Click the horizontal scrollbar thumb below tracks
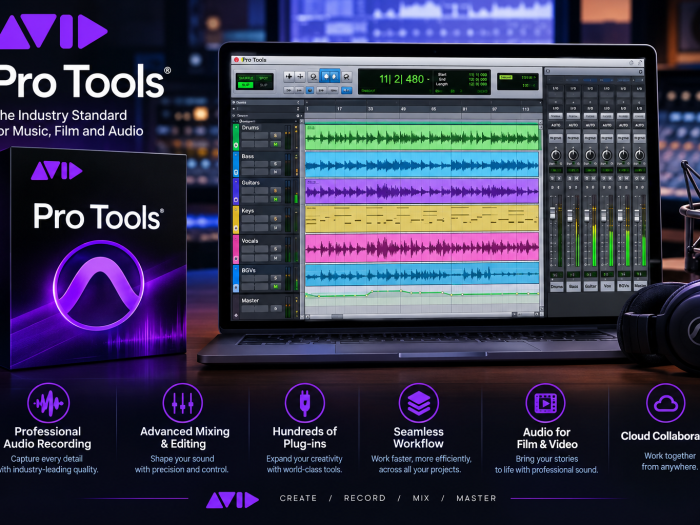 click(x=337, y=317)
